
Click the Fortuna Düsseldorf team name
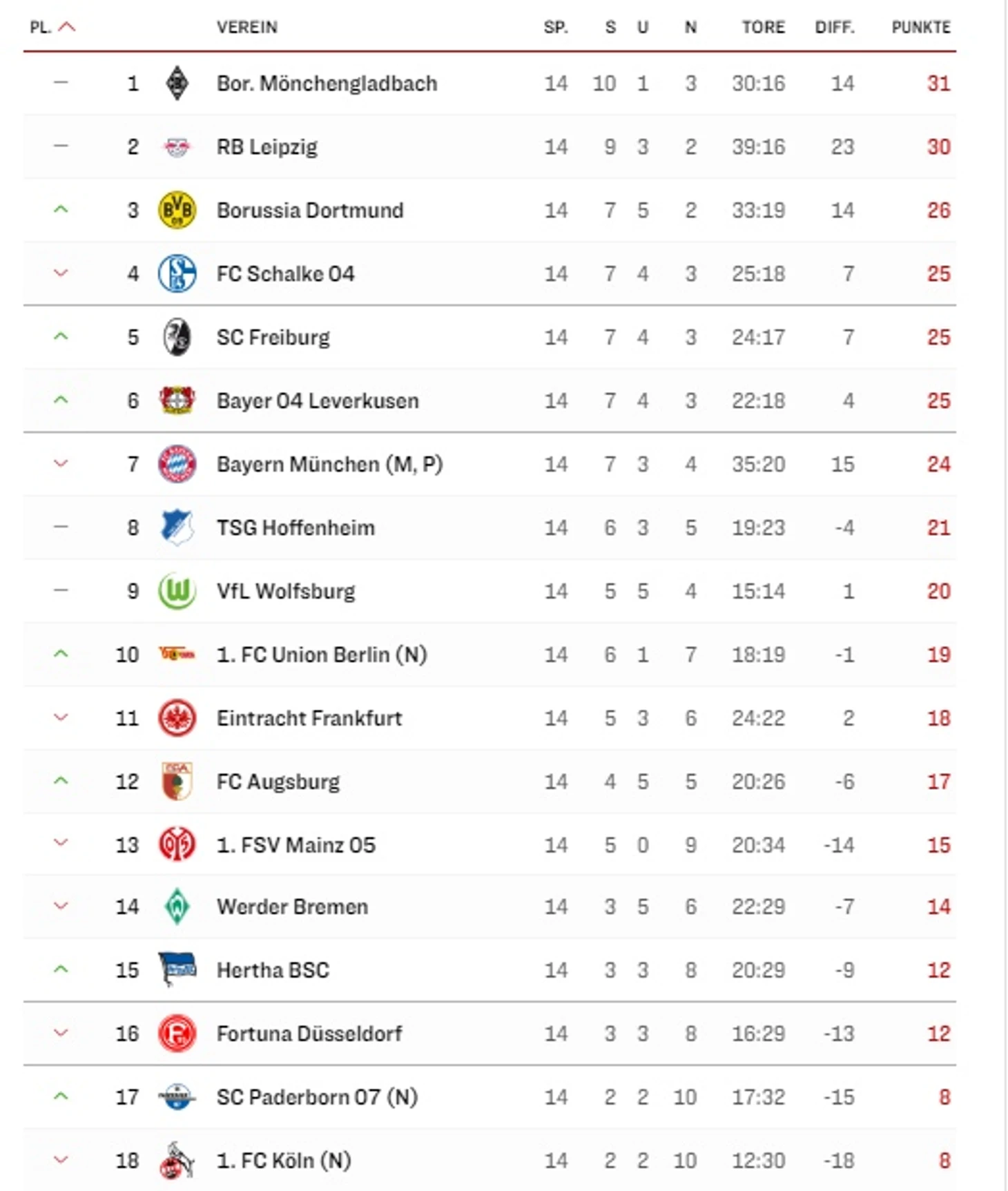(x=309, y=1034)
